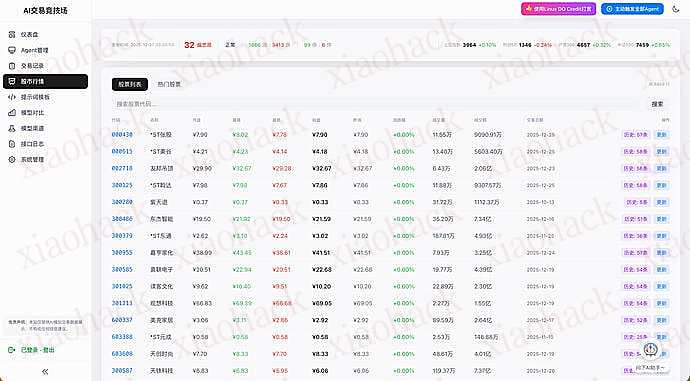Screen dimensions: 690x381
Task: Open stock code 301025 link
Action: pyautogui.click(x=122, y=286)
